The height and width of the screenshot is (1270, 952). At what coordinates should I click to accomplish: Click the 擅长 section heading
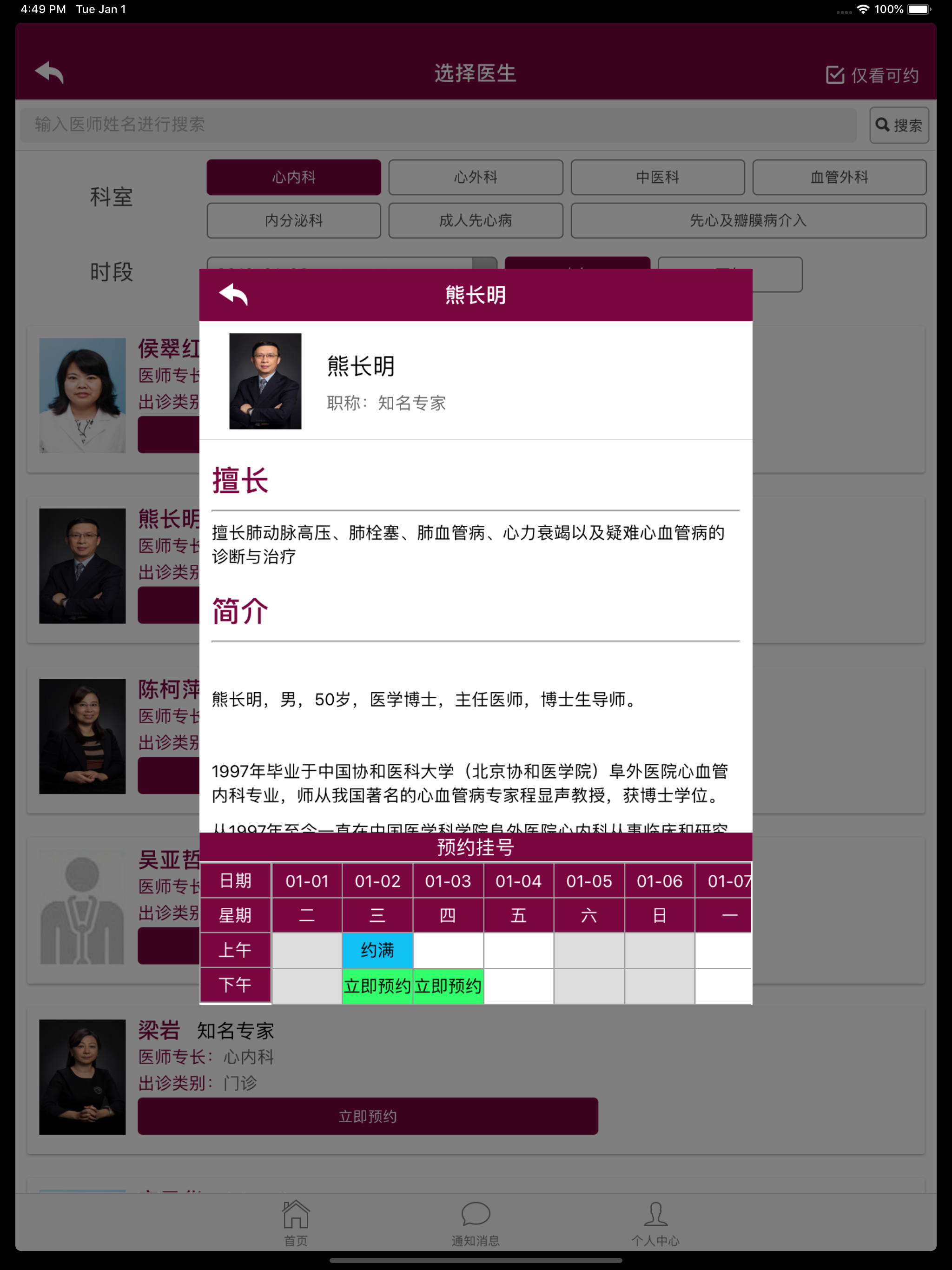240,481
